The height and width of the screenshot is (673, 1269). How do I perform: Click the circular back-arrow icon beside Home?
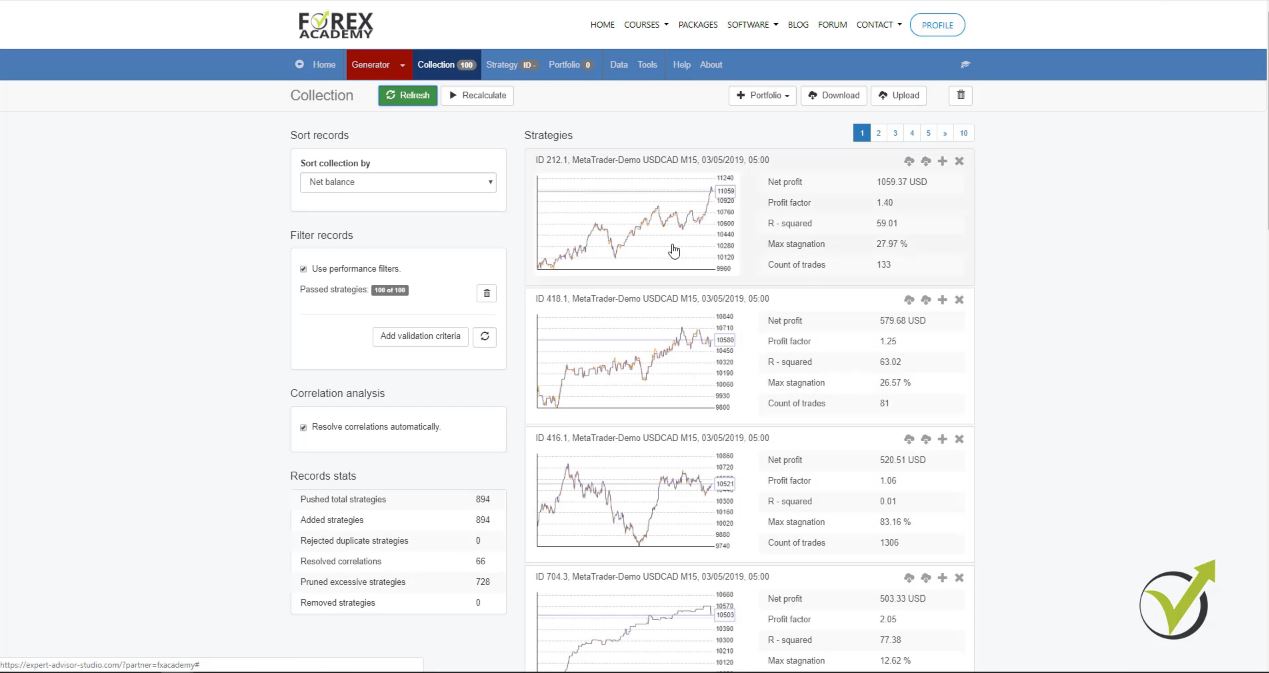[300, 64]
